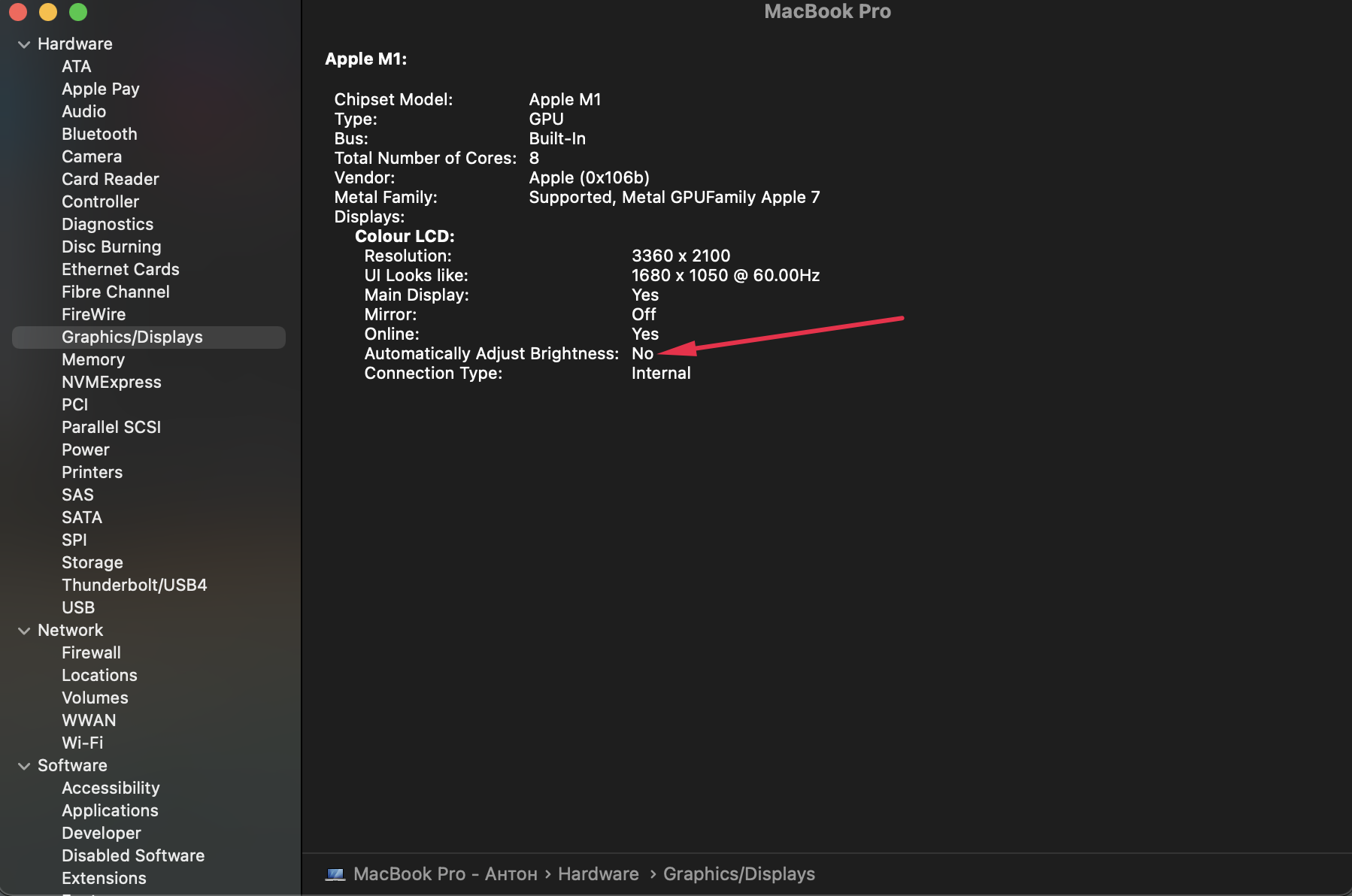Show Bluetooth hardware details
1352x896 pixels.
pos(99,134)
